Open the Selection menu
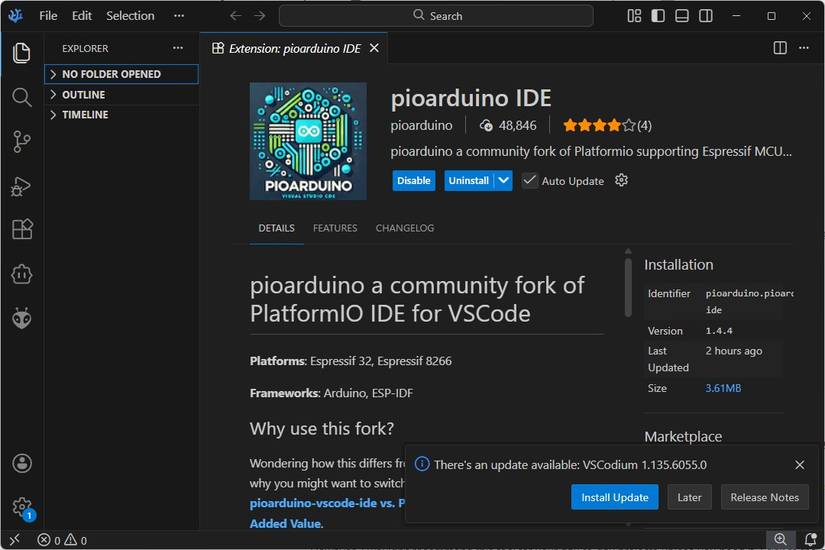This screenshot has height=550, width=825. coord(130,16)
